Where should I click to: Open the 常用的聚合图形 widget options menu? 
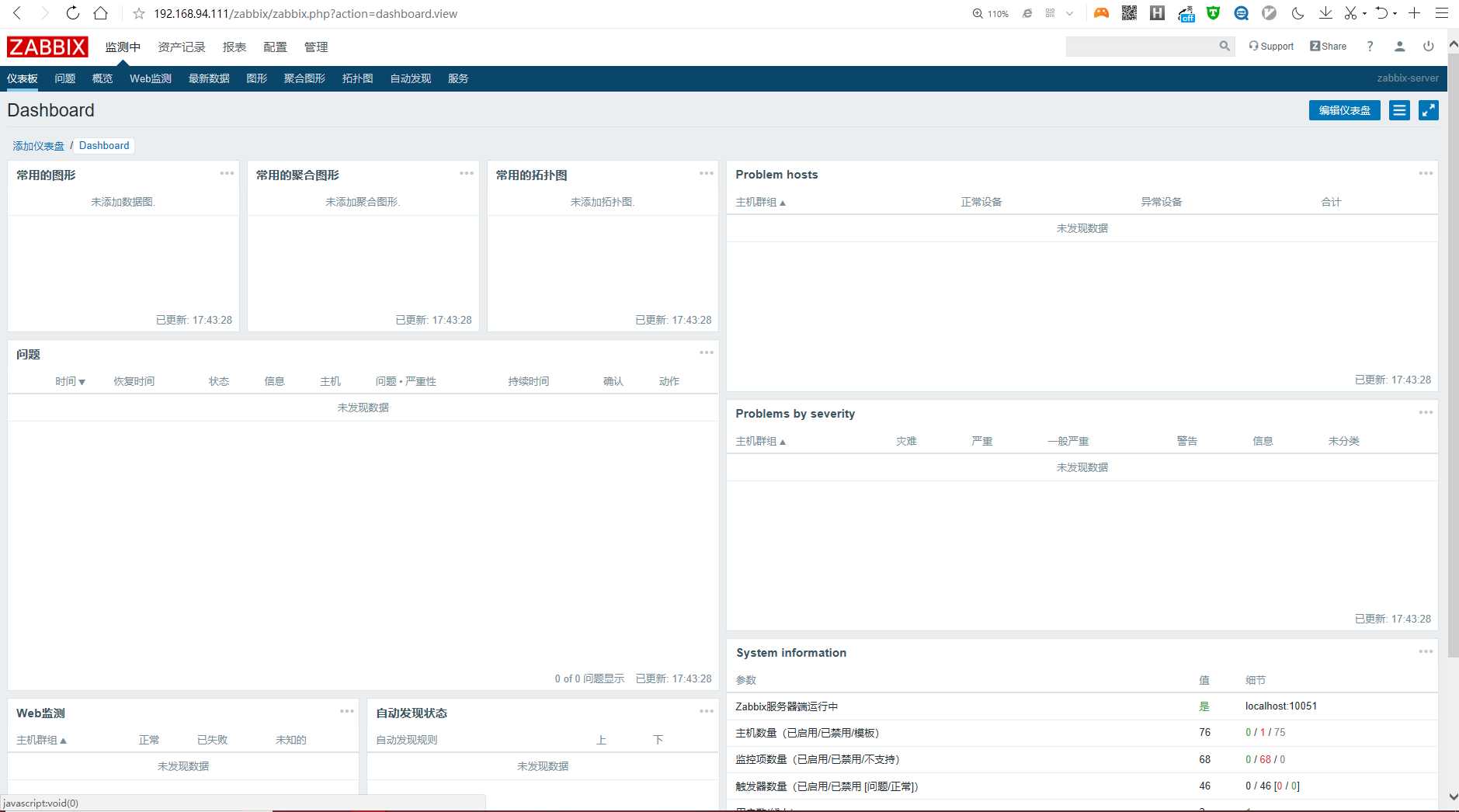467,173
